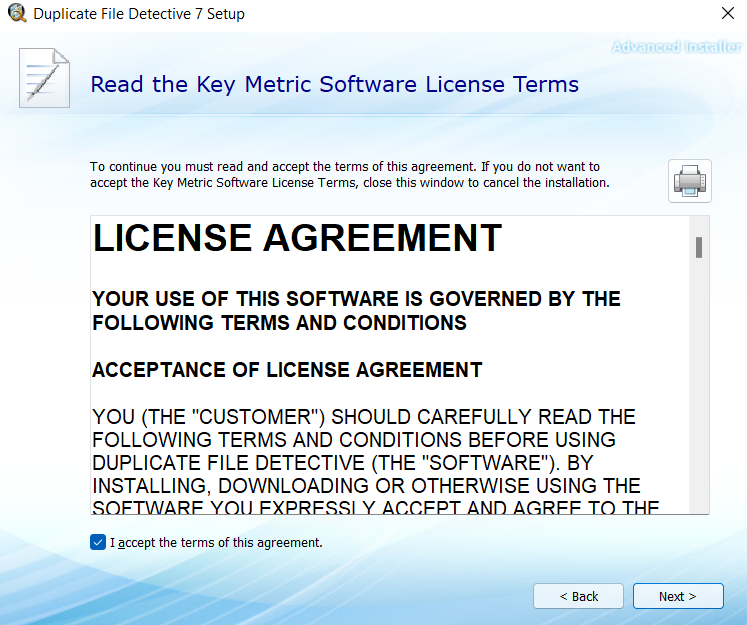Return with the Back button
747x625 pixels.
coord(578,596)
